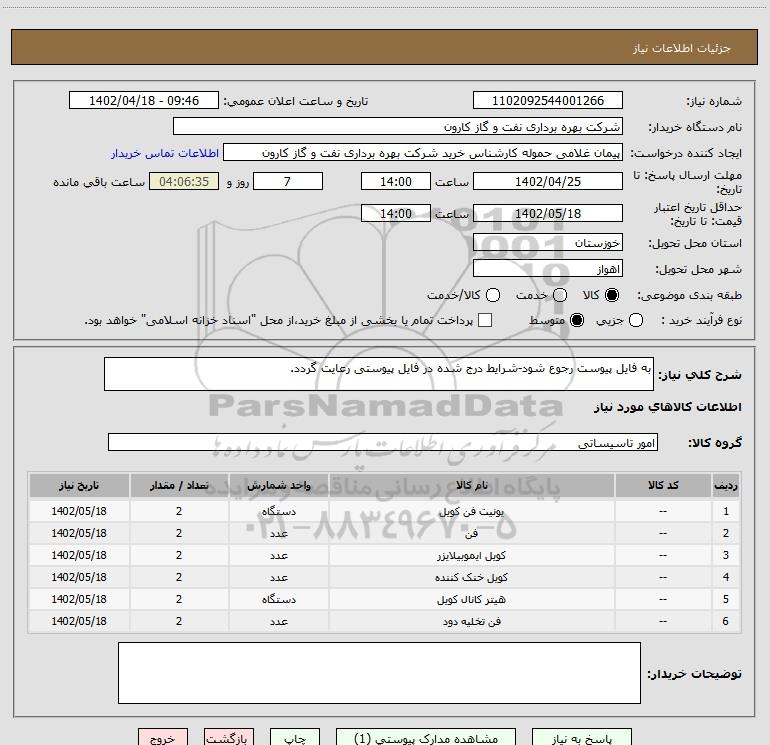The width and height of the screenshot is (770, 745).
Task: Select item name فن in row 2
Action: [471, 533]
